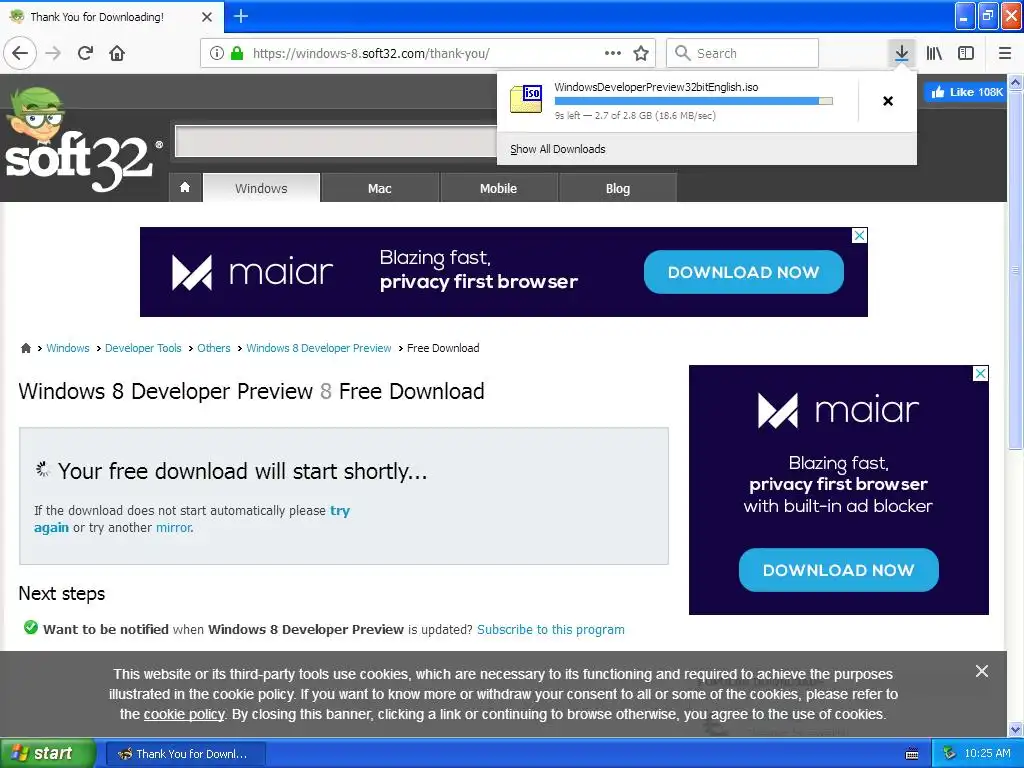Click DOWNLOAD NOW in sidebar ad
The image size is (1024, 768).
click(839, 569)
